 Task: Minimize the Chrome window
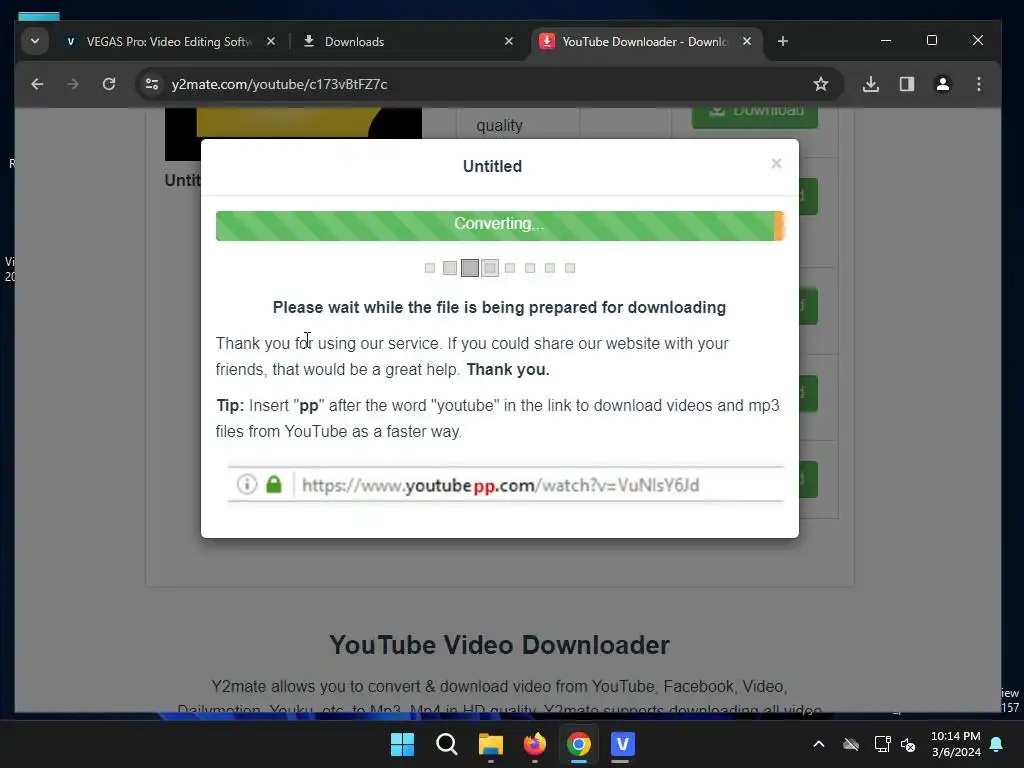pyautogui.click(x=886, y=40)
